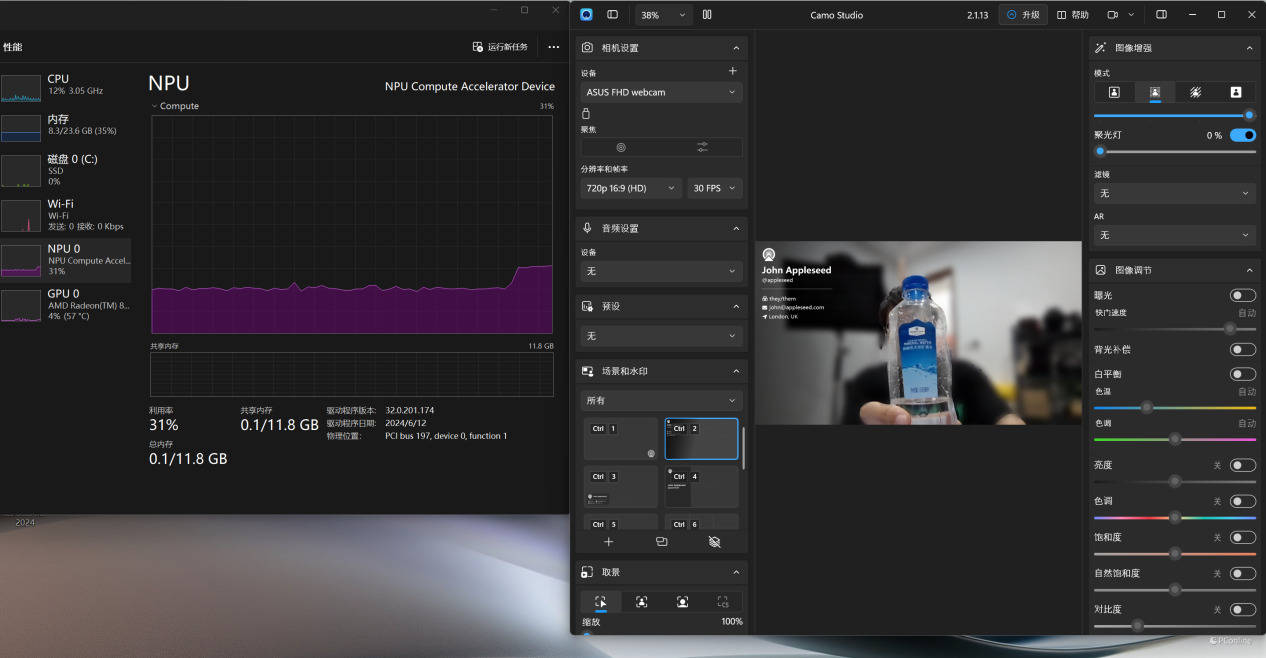Viewport: 1266px width, 658px height.
Task: Select the manual framing cursor mode
Action: point(601,602)
